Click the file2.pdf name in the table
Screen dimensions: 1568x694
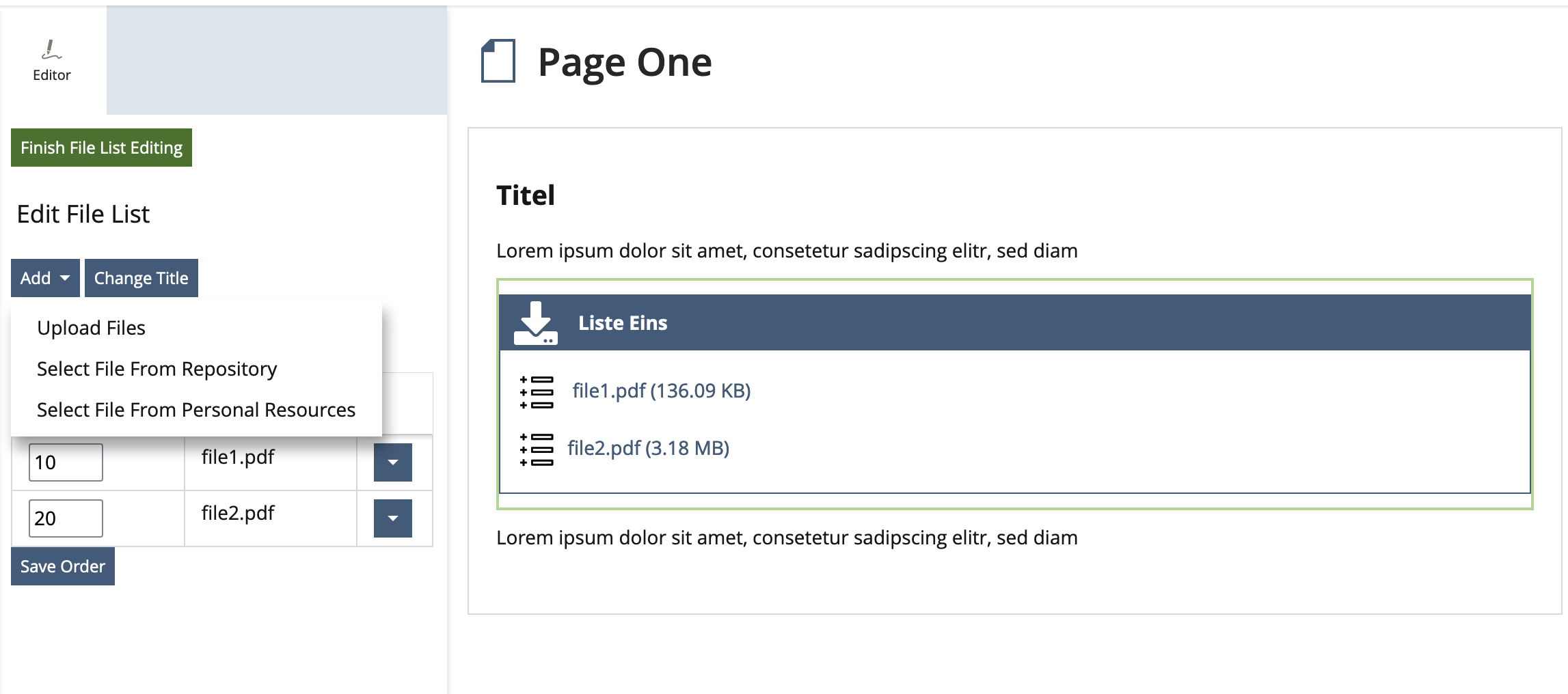click(237, 513)
